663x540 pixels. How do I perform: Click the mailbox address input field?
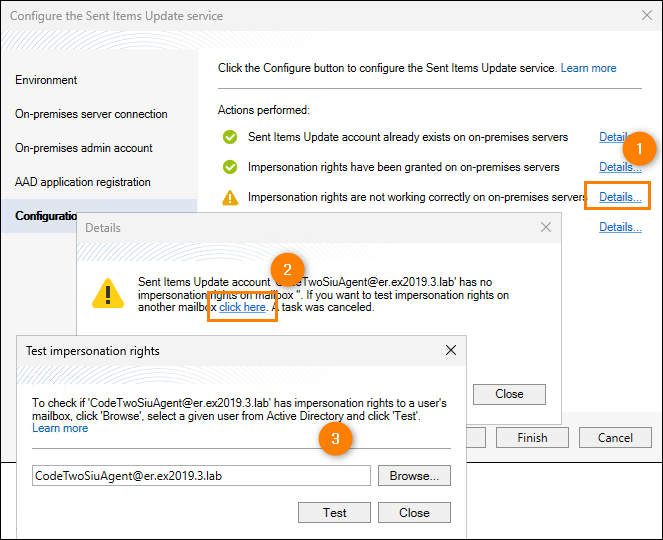tap(200, 476)
